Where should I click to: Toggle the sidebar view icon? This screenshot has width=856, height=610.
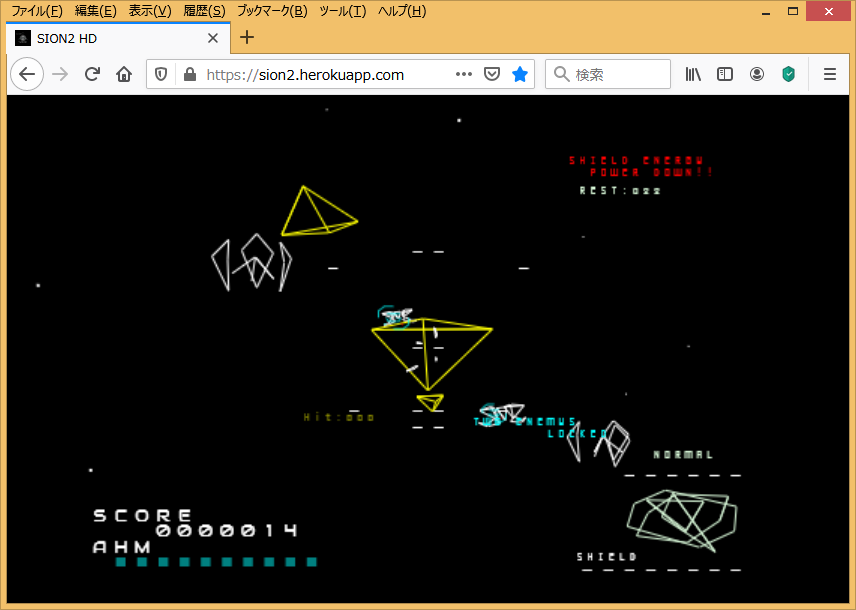click(725, 74)
